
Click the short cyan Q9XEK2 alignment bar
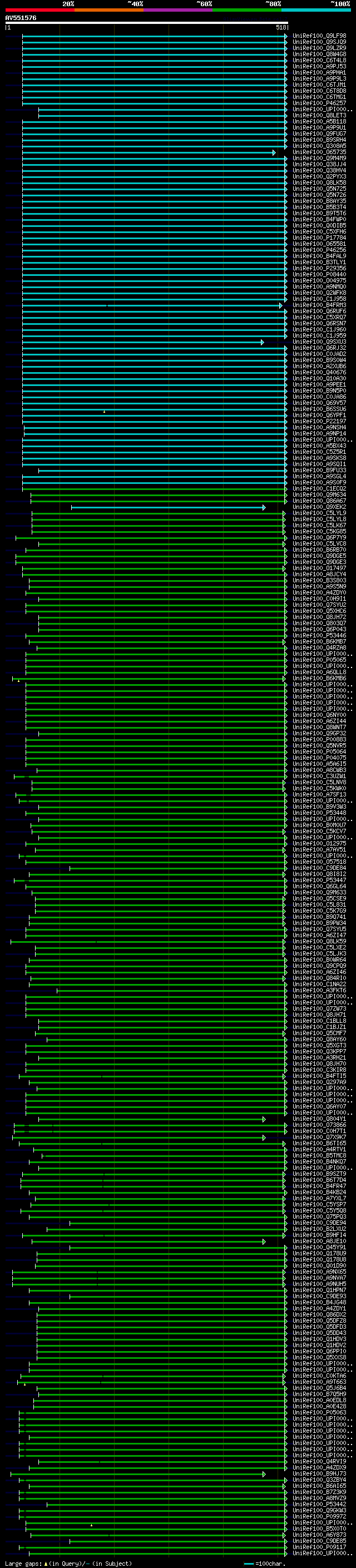(x=168, y=507)
